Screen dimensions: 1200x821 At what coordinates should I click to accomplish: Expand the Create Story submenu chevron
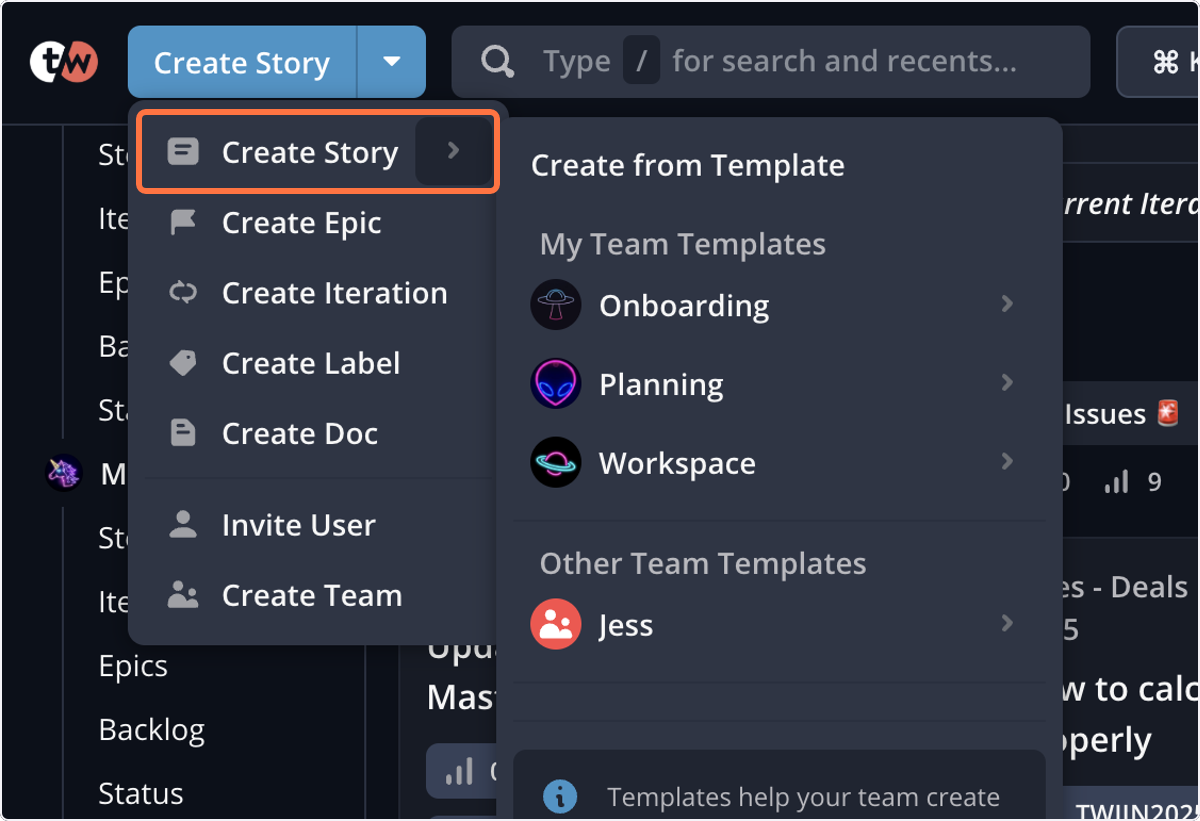(453, 151)
